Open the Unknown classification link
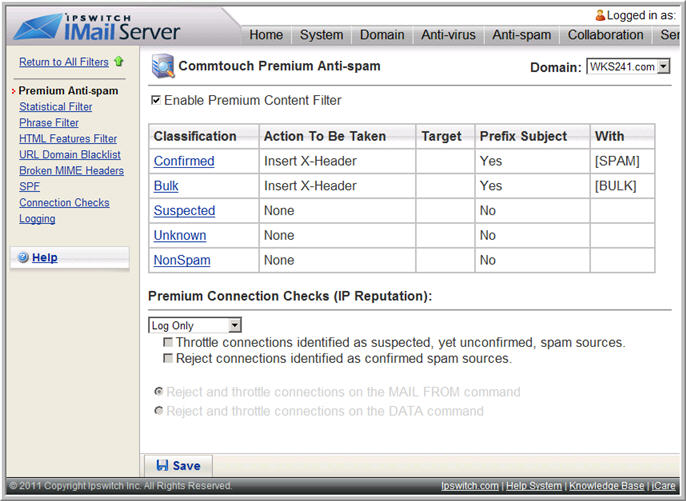 [180, 235]
